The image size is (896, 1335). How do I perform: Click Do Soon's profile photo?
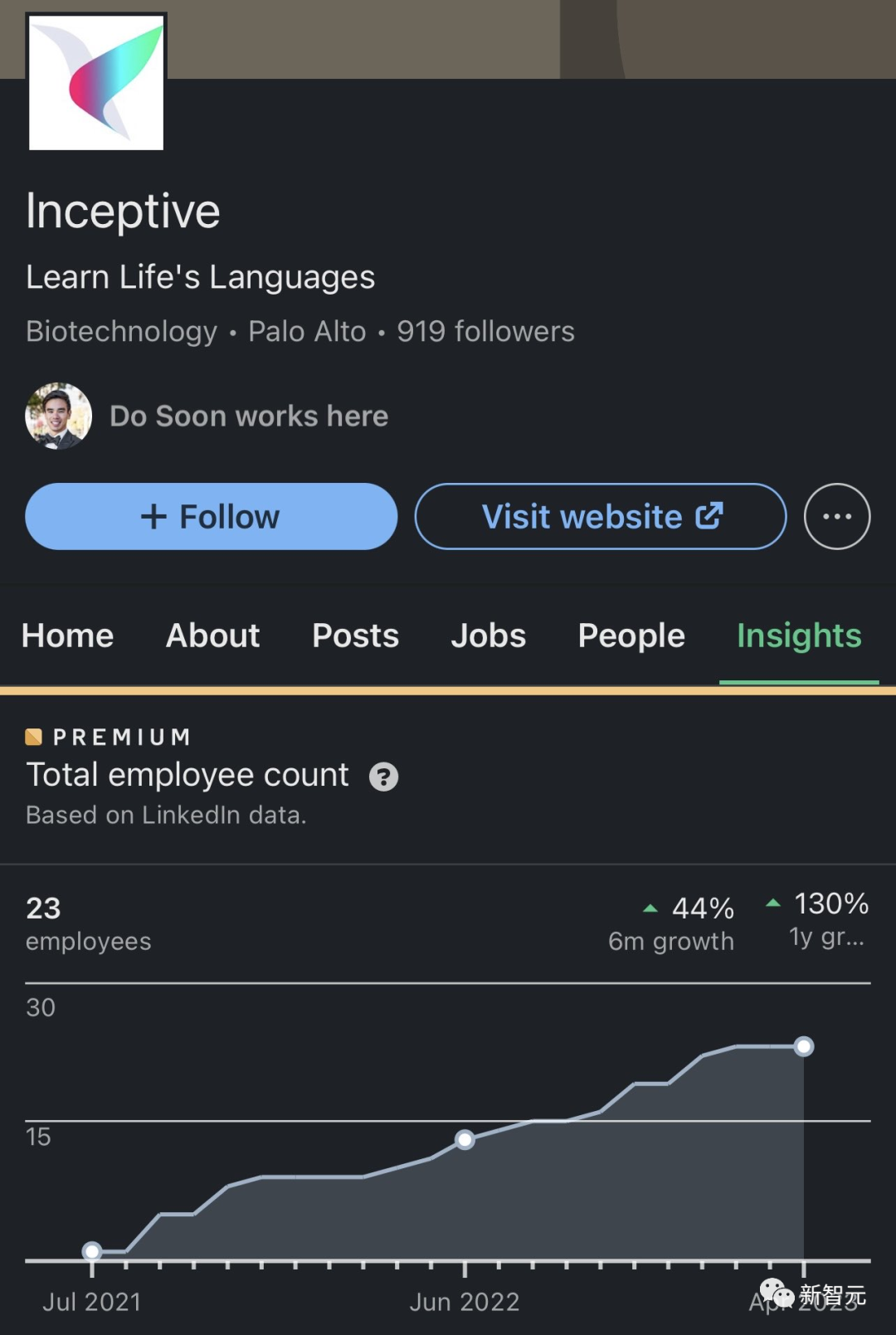[58, 416]
